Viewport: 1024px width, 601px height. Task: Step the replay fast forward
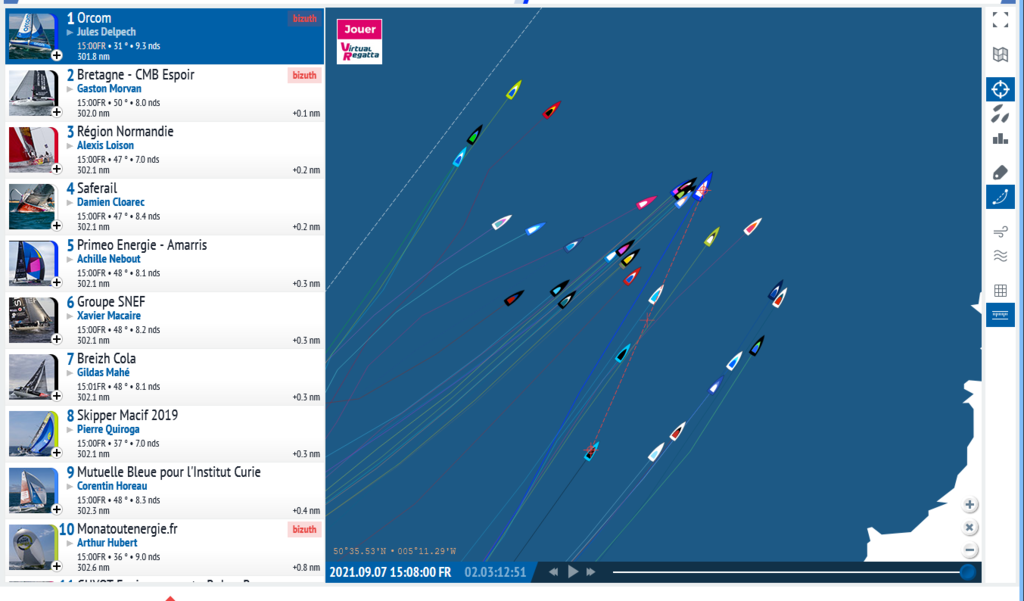(591, 572)
